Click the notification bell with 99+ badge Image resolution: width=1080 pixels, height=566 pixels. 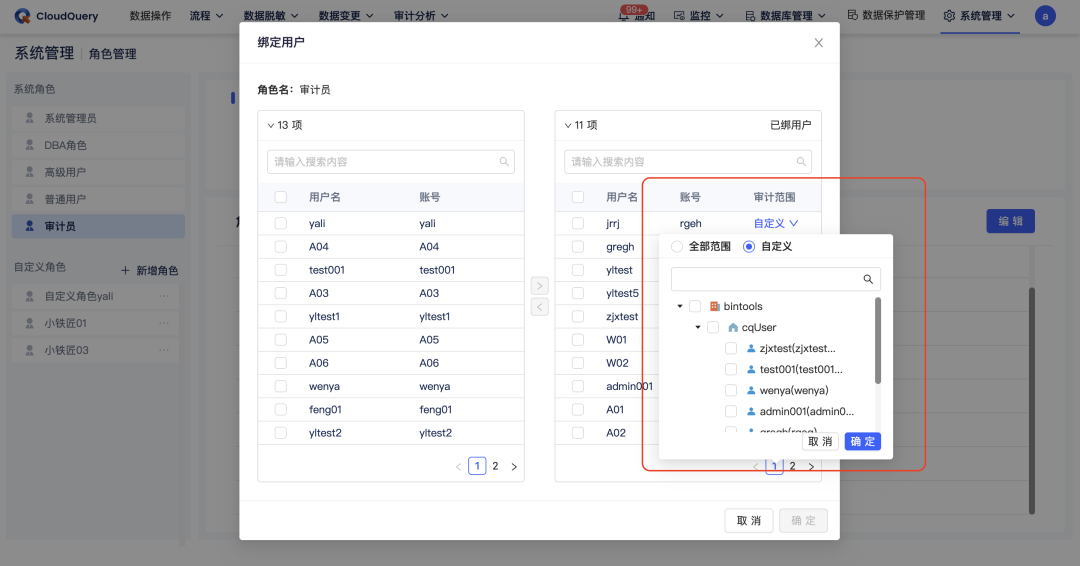click(623, 16)
